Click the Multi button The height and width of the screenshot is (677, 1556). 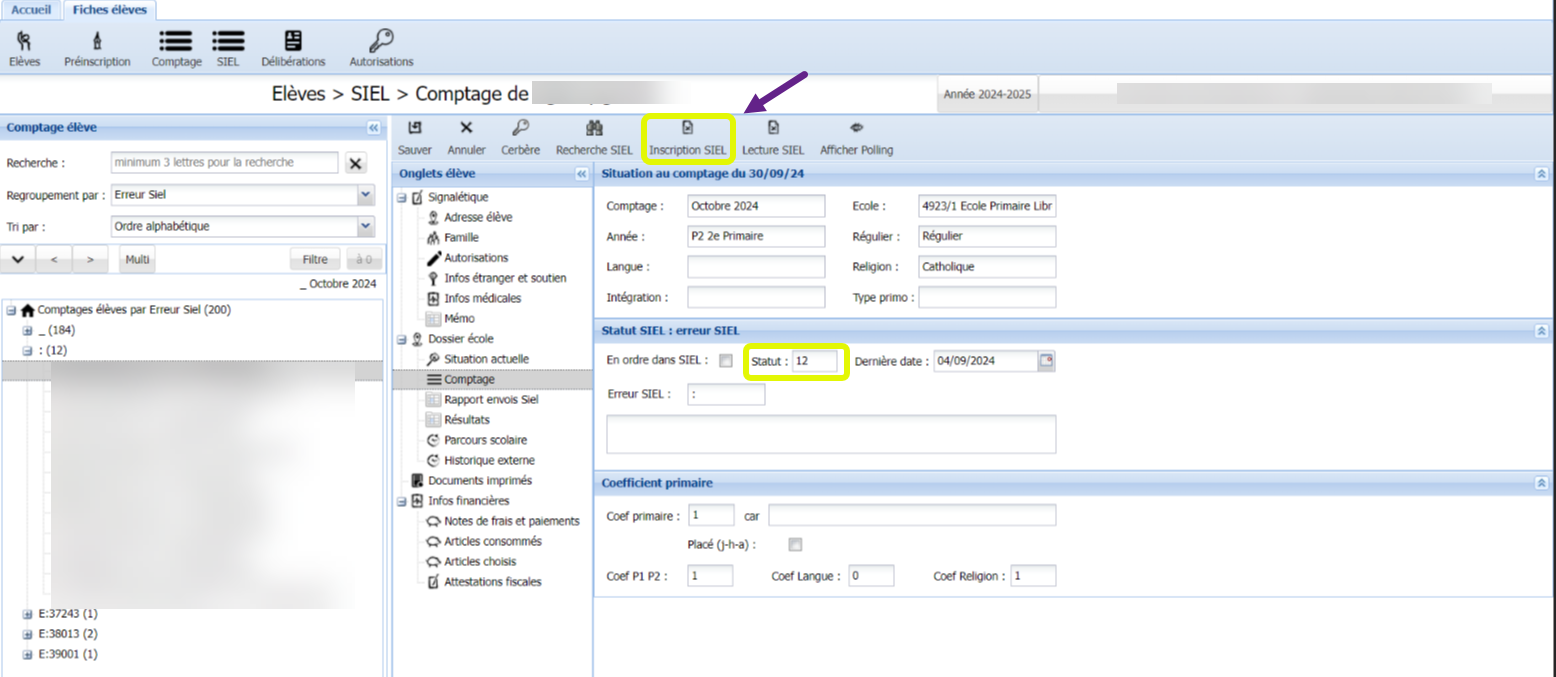coord(138,260)
